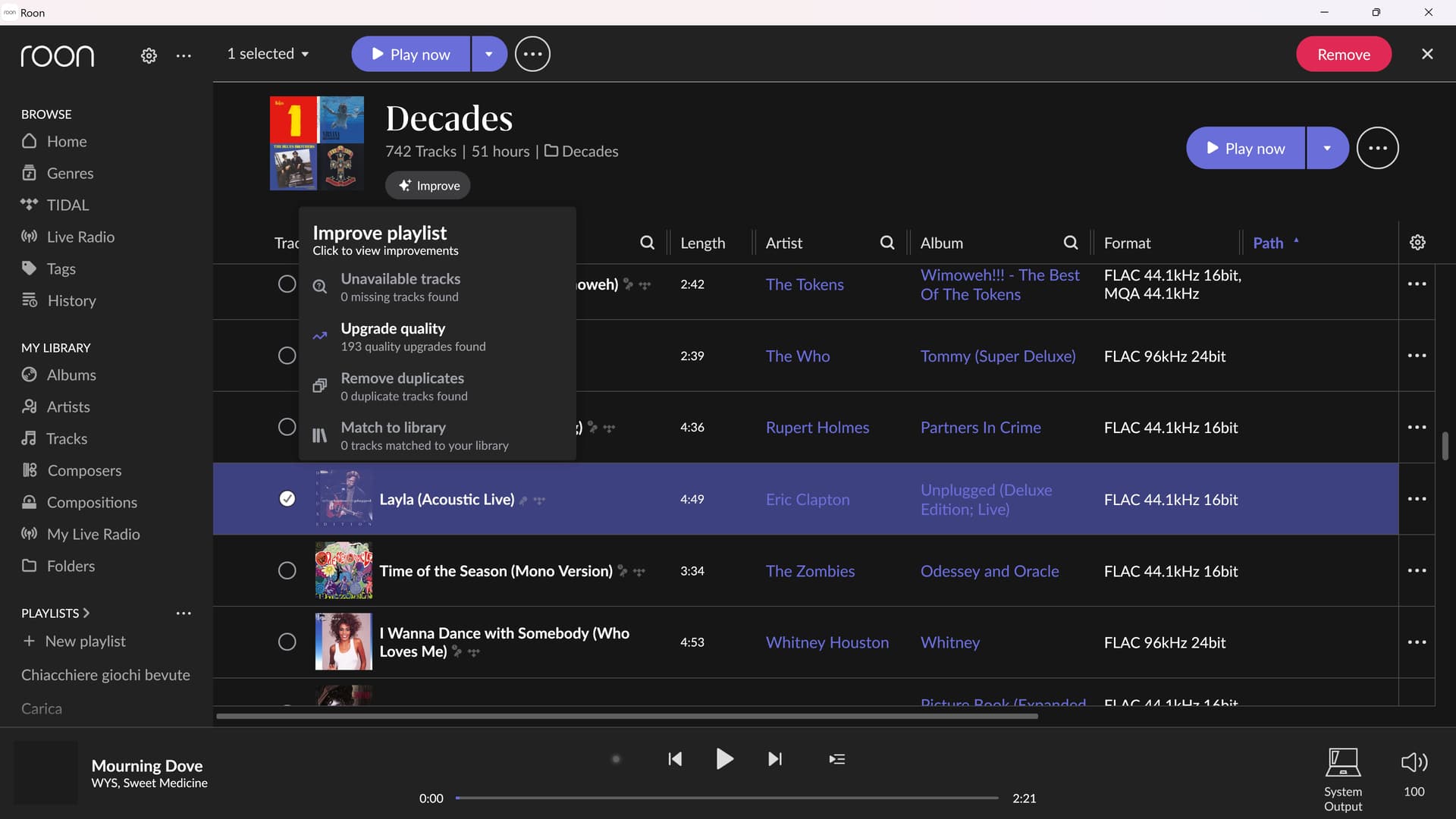Close selection mode with the X

pyautogui.click(x=1427, y=54)
